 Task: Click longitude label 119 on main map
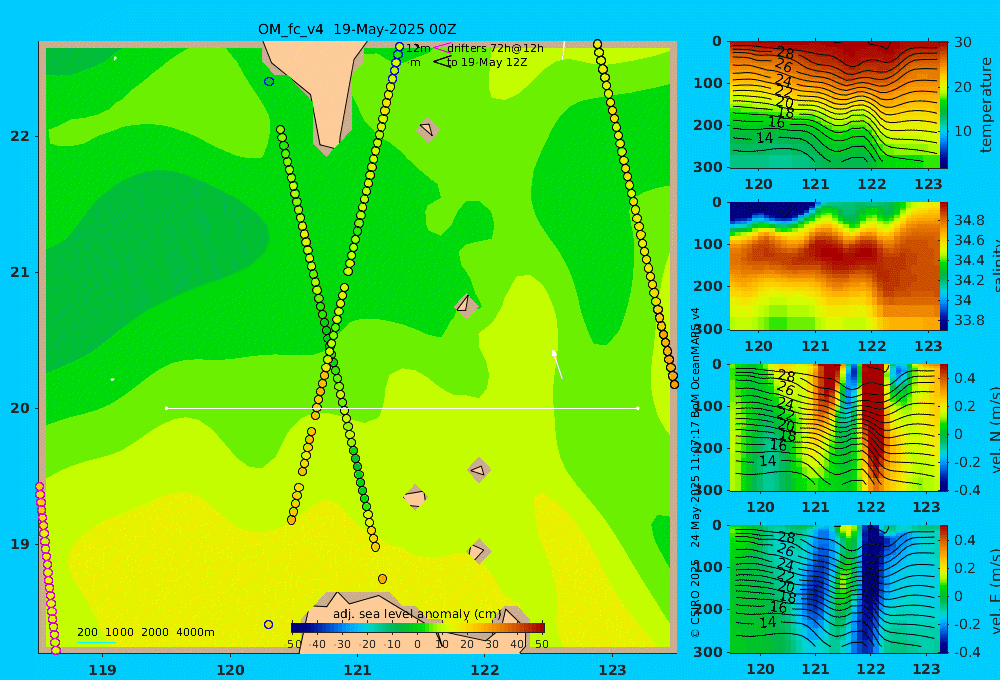tap(103, 670)
